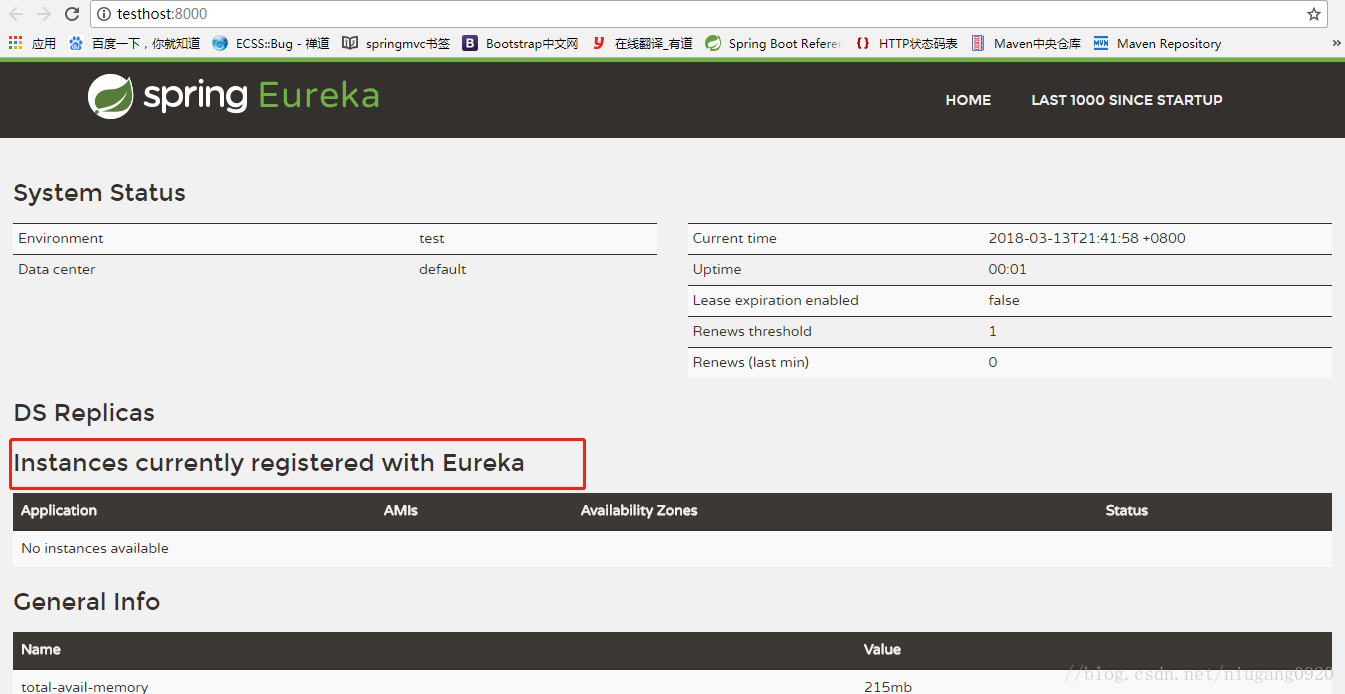Click the total-avail-memory row name
This screenshot has height=694, width=1345.
[85, 686]
